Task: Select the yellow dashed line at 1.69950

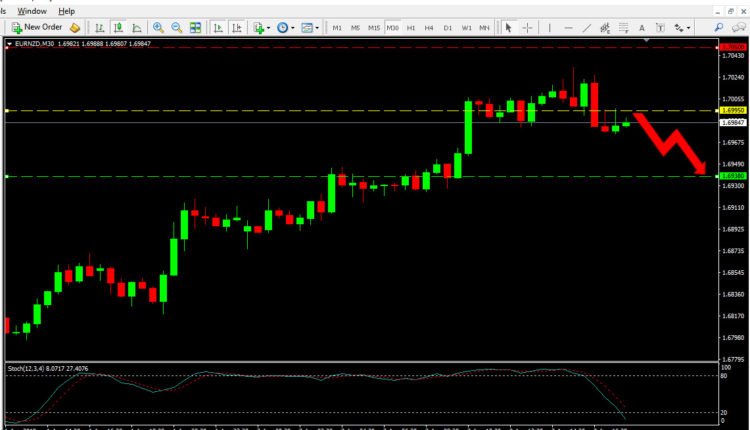Action: coord(361,110)
